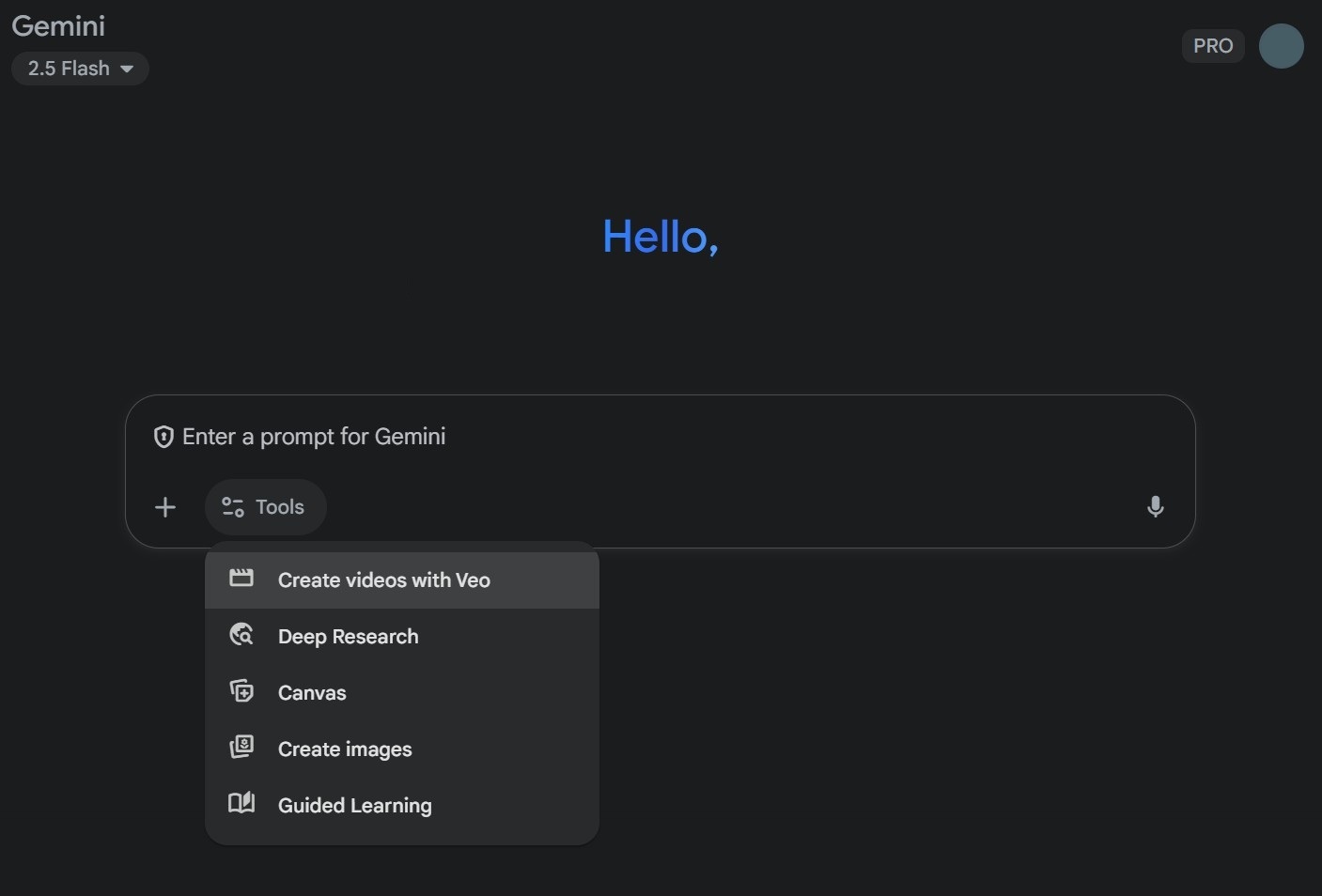Collapse the Tools menu via Tools label

click(280, 507)
